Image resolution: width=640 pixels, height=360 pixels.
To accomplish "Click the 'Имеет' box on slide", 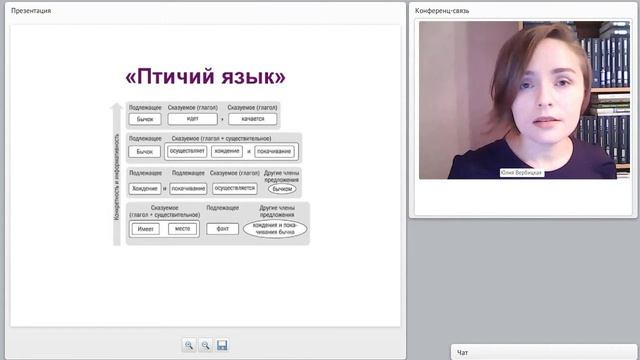I will pyautogui.click(x=146, y=229).
